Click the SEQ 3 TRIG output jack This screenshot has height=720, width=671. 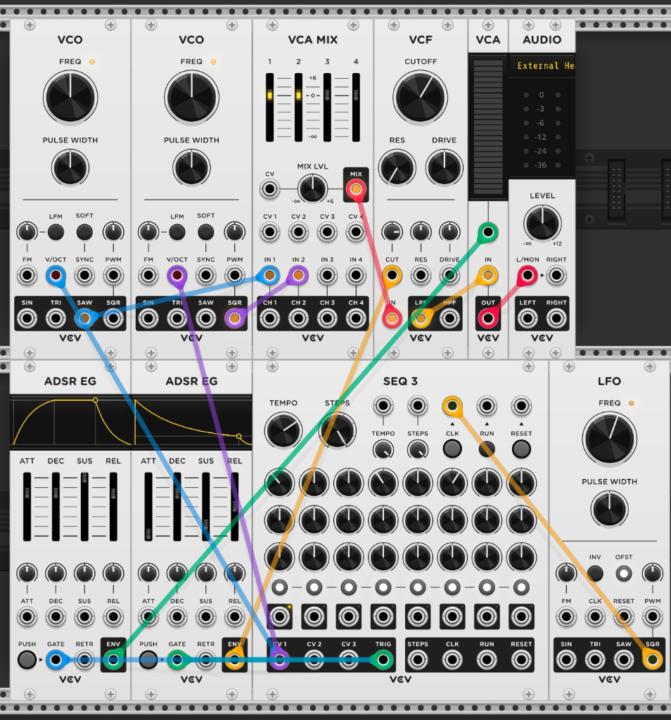click(383, 659)
